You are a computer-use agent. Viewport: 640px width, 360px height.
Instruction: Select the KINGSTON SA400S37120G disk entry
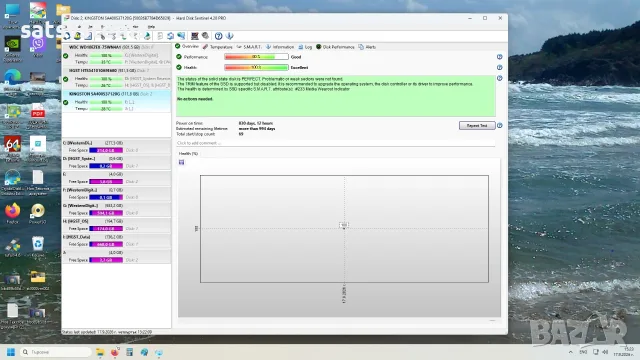[116, 101]
